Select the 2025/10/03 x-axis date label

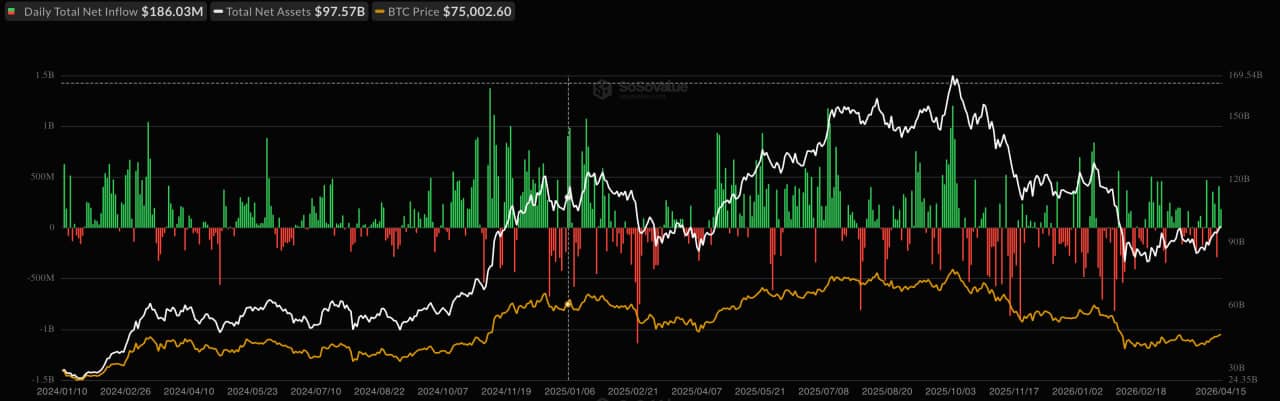coord(950,394)
